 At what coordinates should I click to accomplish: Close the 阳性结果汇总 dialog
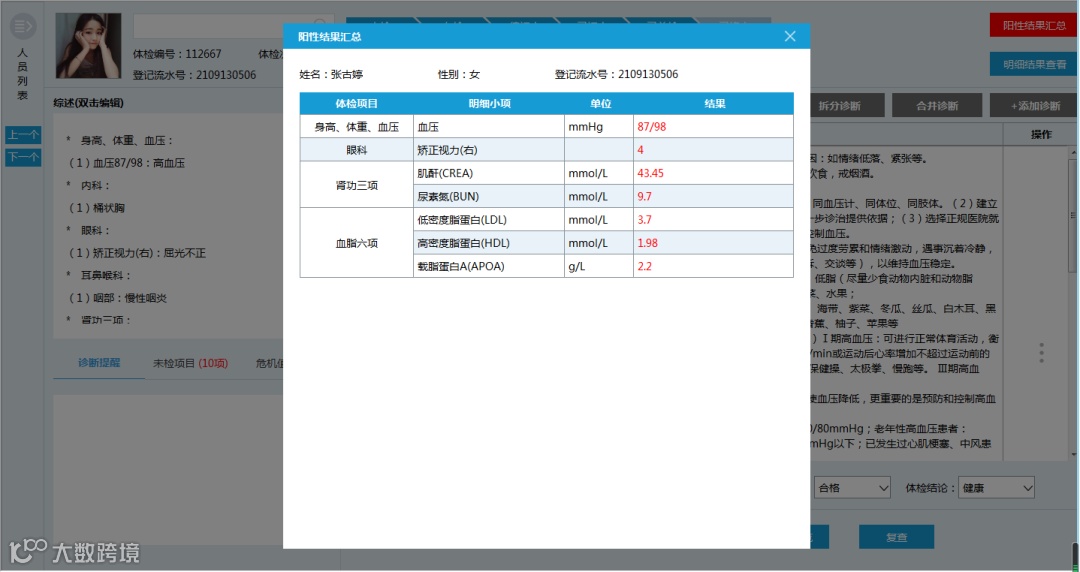790,37
